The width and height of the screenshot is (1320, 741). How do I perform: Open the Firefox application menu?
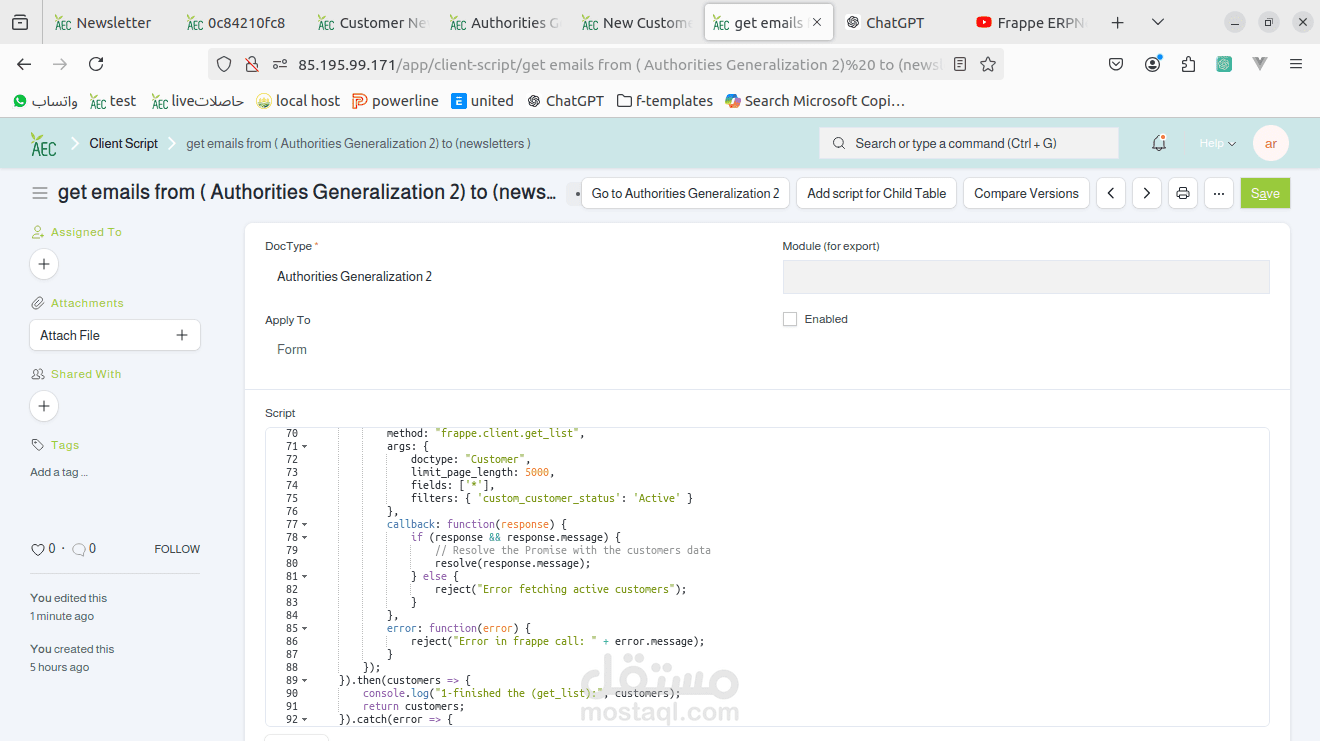point(1296,64)
